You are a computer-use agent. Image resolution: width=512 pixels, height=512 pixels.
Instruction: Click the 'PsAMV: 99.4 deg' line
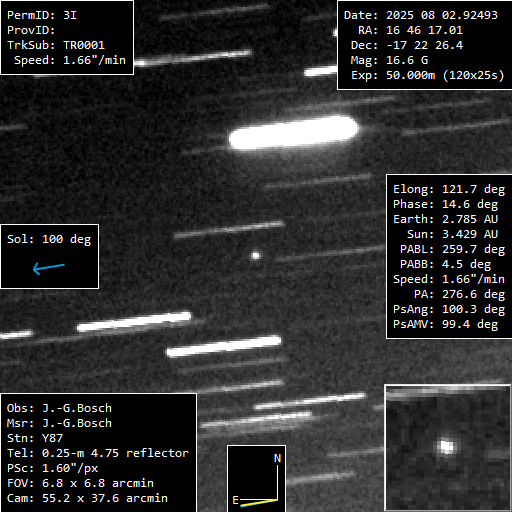445,324
